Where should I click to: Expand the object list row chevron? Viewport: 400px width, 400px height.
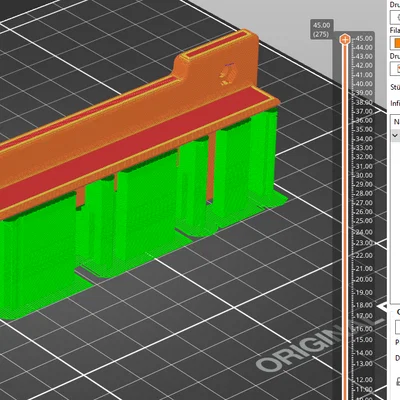[x=395, y=135]
